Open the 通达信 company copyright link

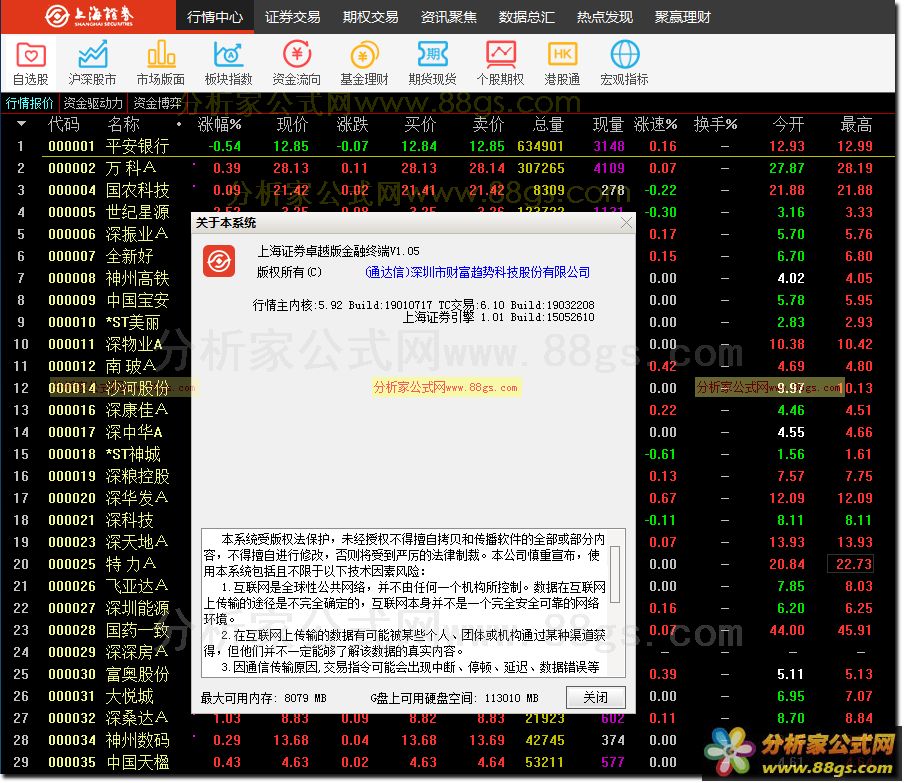(477, 272)
